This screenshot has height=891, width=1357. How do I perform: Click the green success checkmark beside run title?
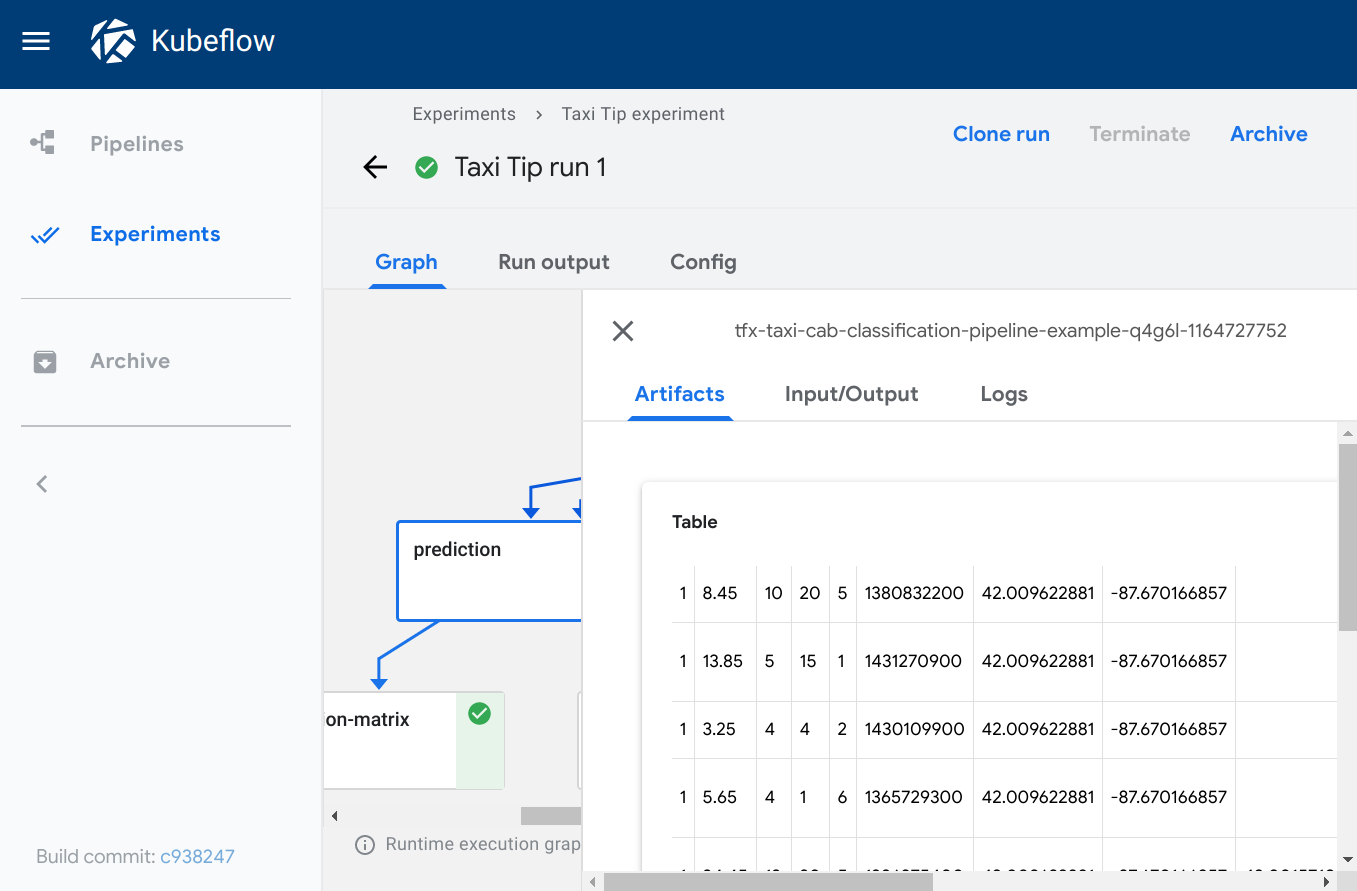[427, 167]
